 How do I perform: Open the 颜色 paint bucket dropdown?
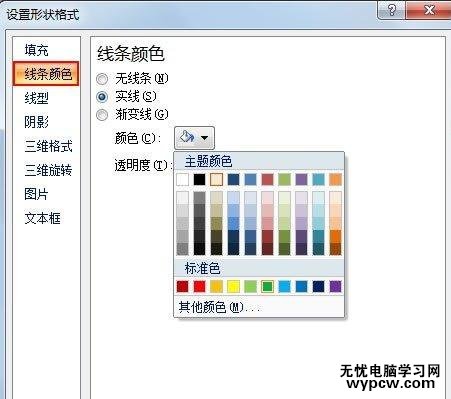point(194,137)
